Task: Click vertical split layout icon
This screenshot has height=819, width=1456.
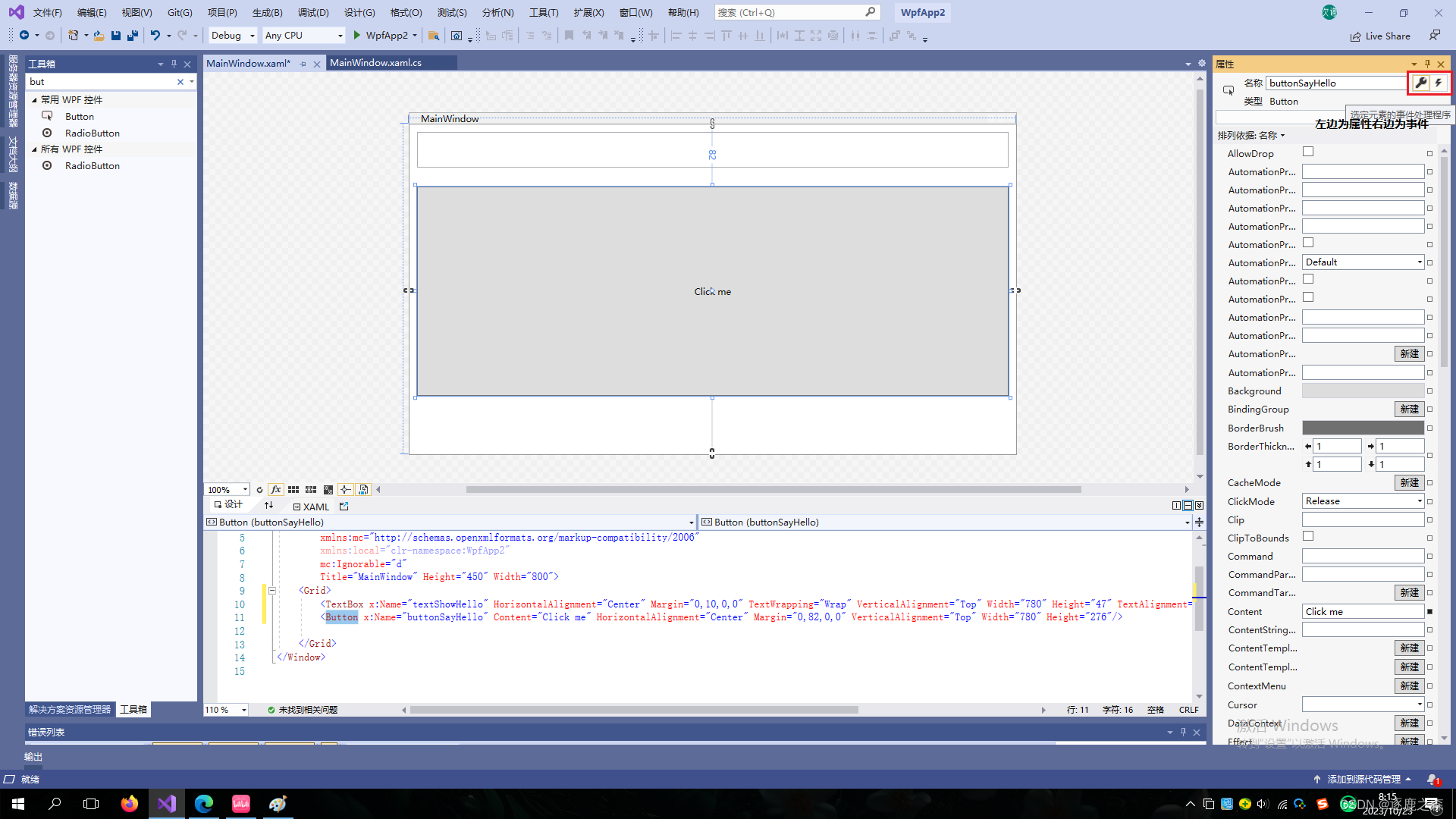Action: [x=1176, y=506]
